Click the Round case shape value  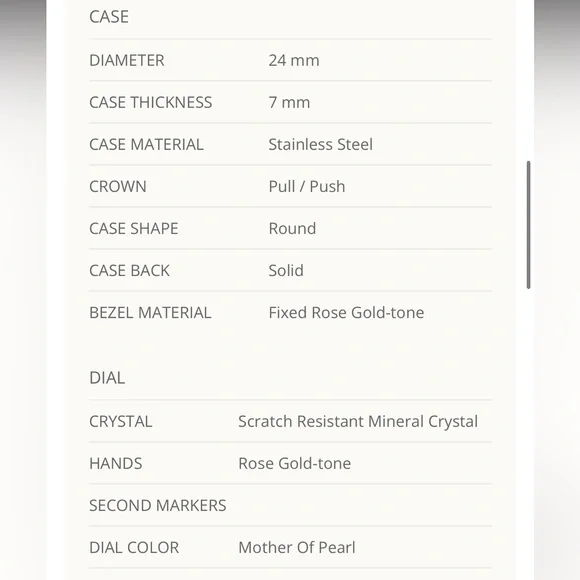[x=292, y=229]
